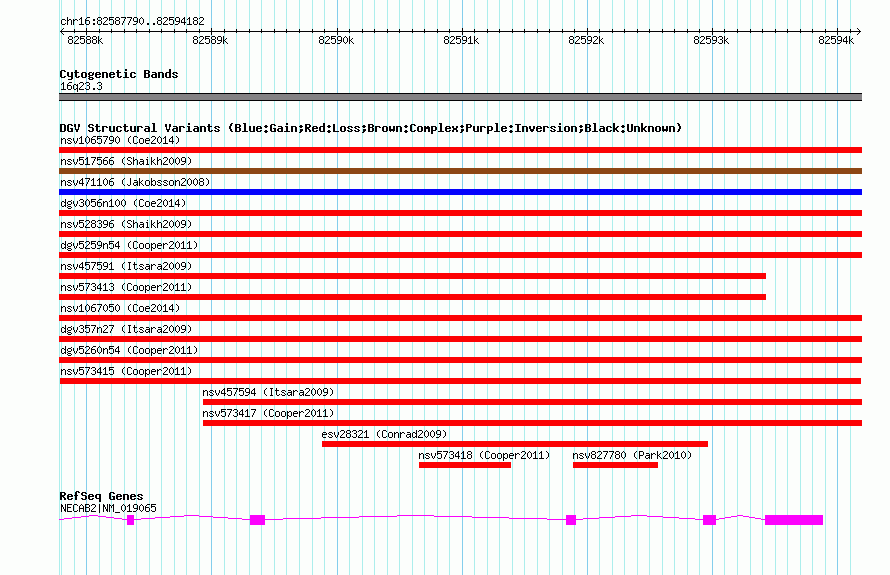This screenshot has height=575, width=890.
Task: Select the short red bar under nsv827780
Action: 615,465
